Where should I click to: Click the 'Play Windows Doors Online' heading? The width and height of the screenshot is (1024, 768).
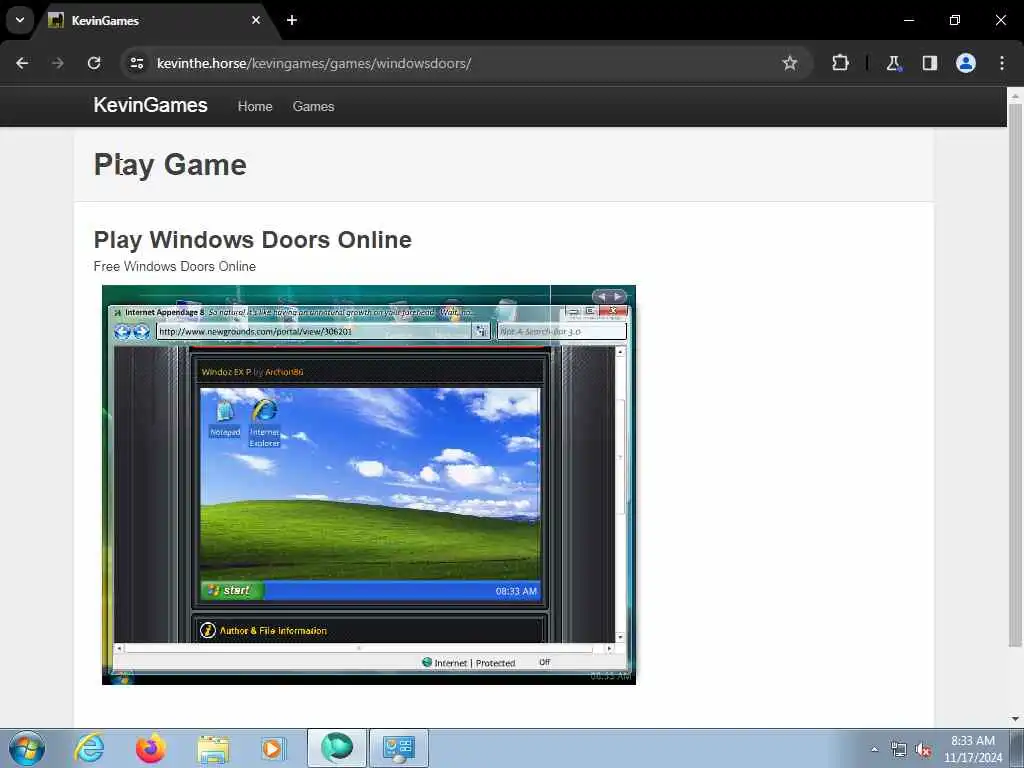point(253,240)
